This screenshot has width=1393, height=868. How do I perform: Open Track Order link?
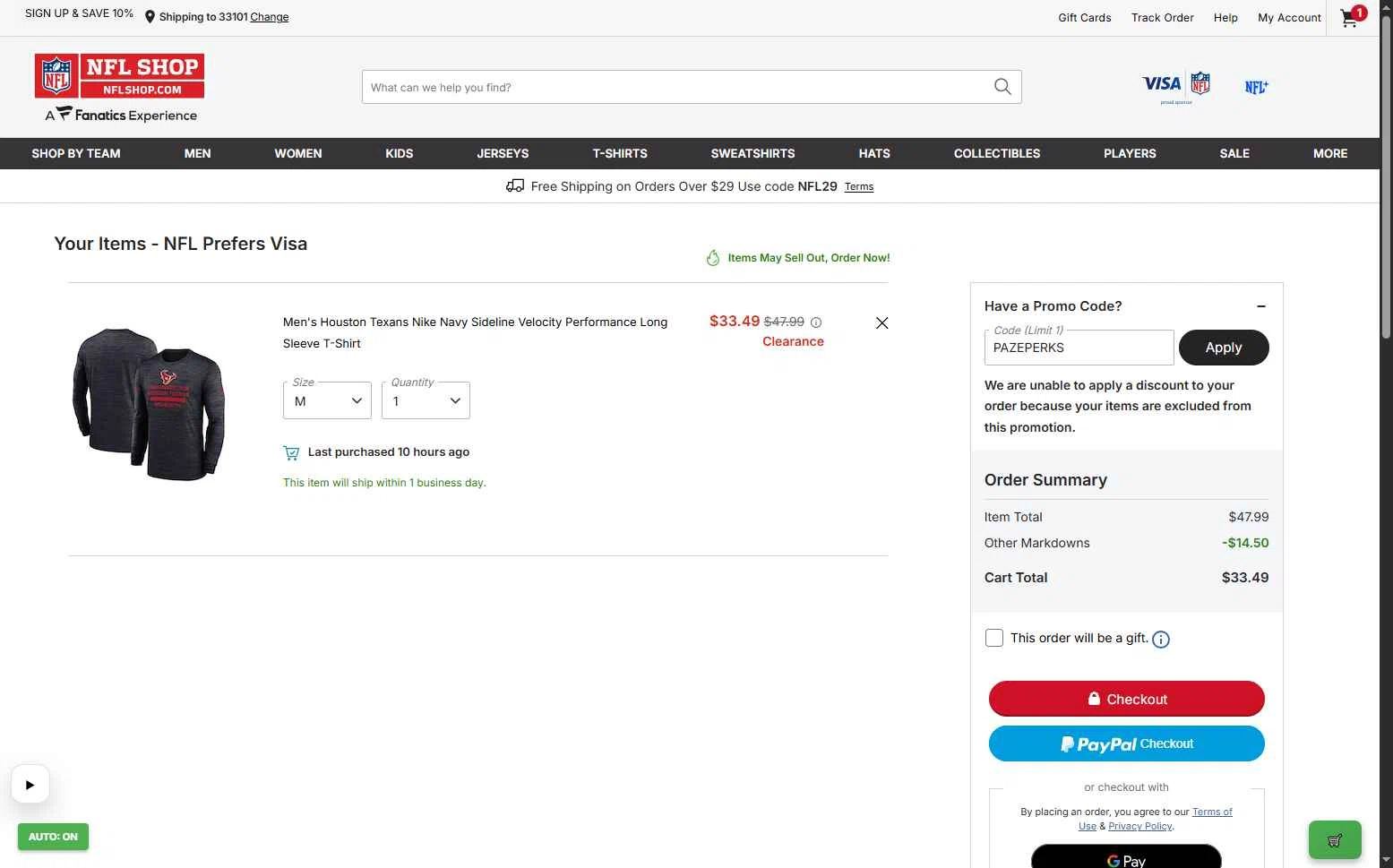pos(1163,18)
